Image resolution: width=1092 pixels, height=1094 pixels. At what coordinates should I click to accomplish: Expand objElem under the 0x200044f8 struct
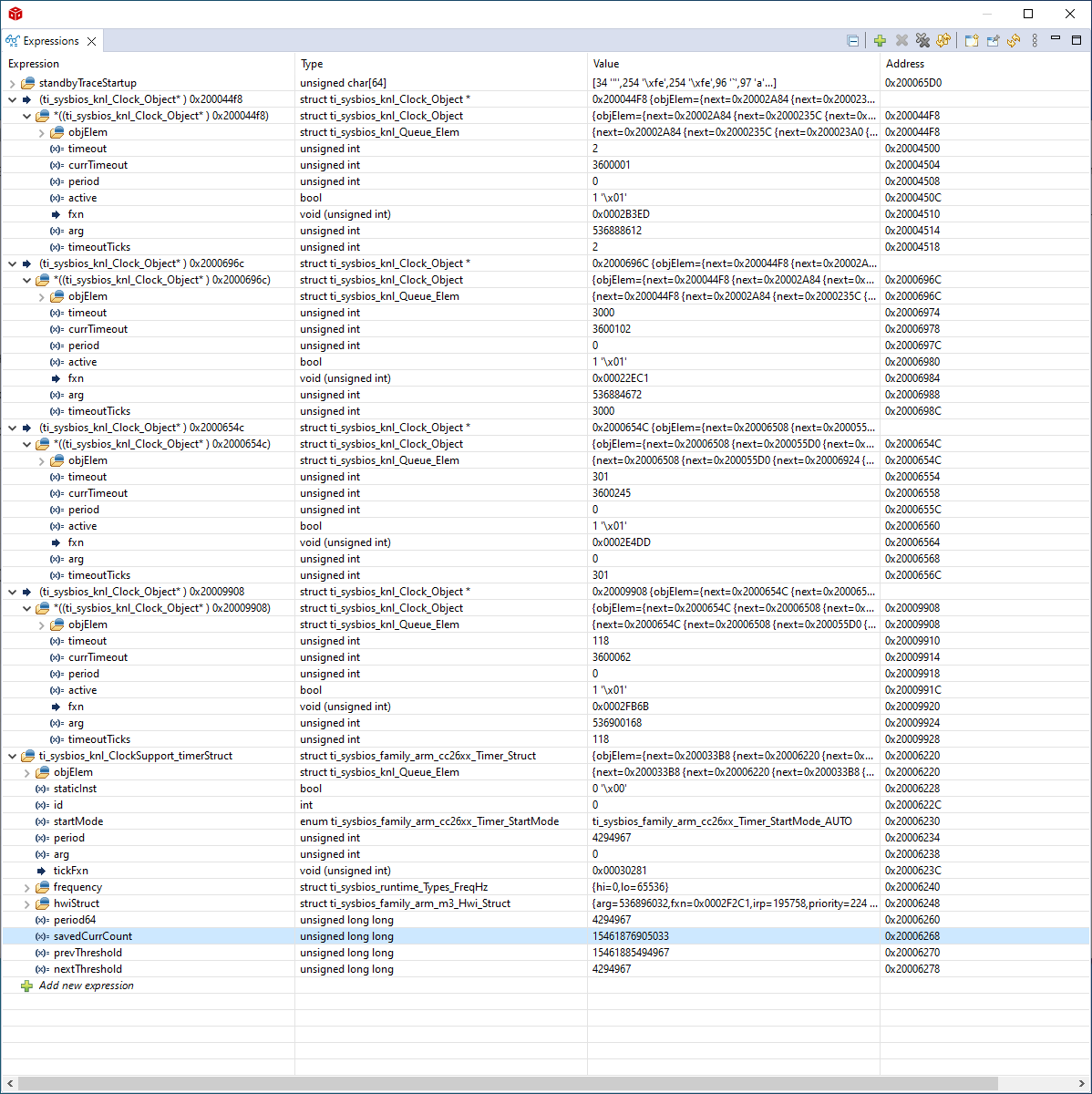tap(42, 132)
